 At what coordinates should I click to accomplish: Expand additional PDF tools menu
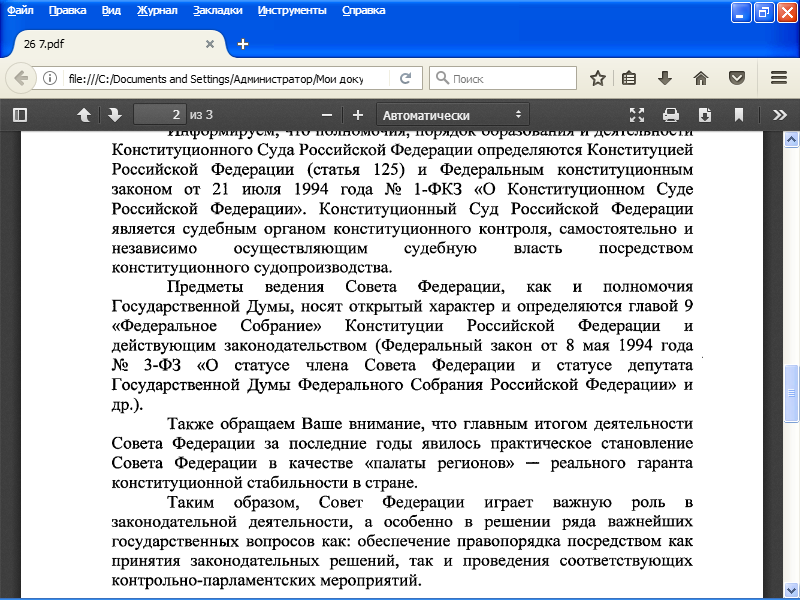pos(780,115)
